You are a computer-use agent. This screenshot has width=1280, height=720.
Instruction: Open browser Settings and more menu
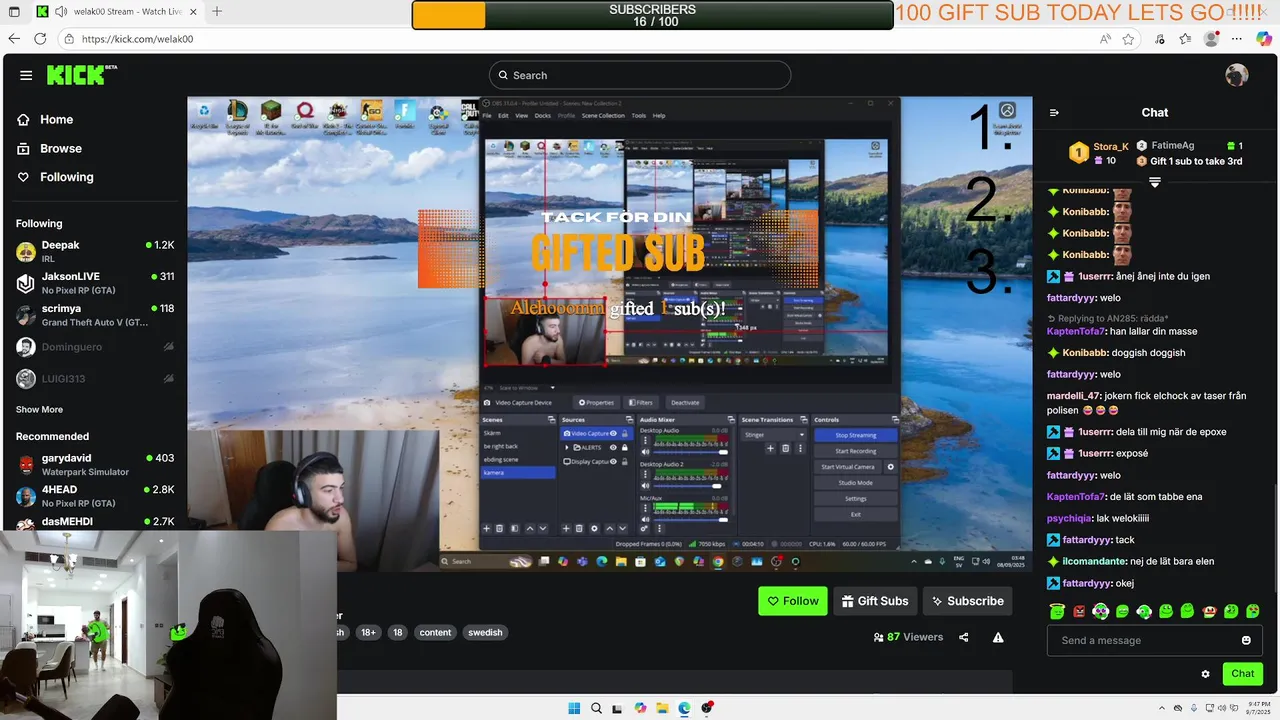1237,39
